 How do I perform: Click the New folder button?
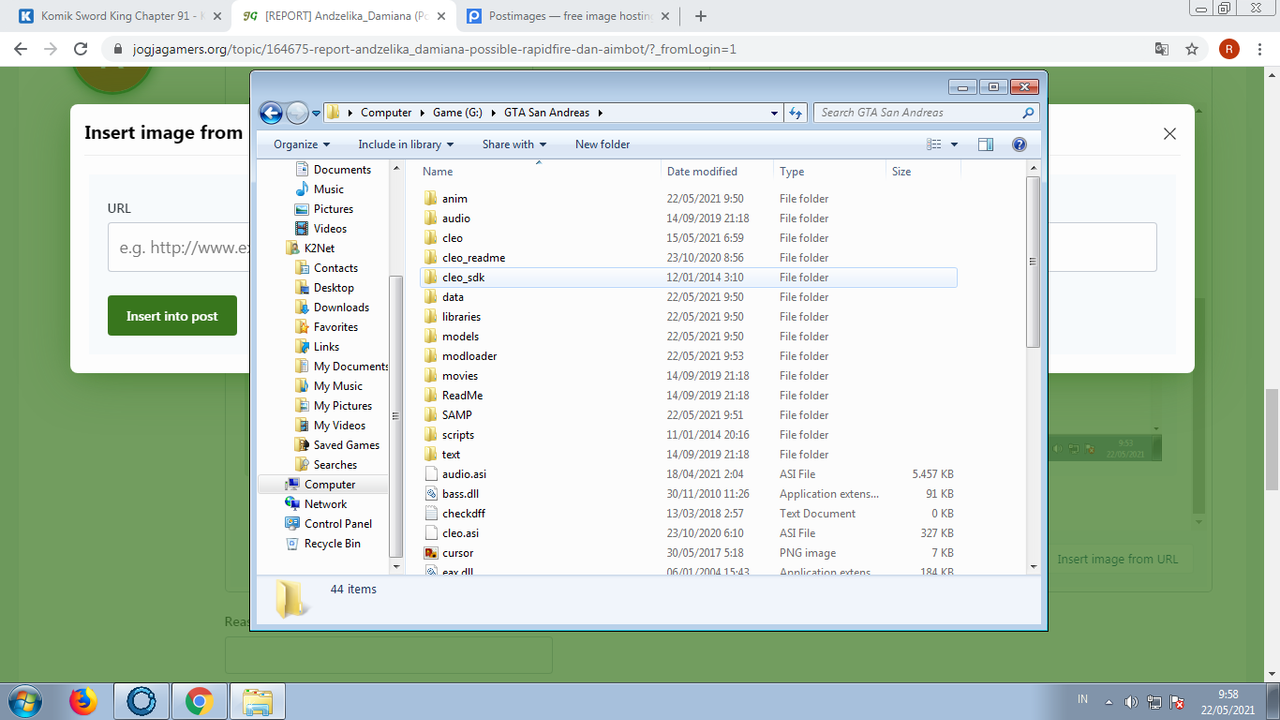click(602, 145)
